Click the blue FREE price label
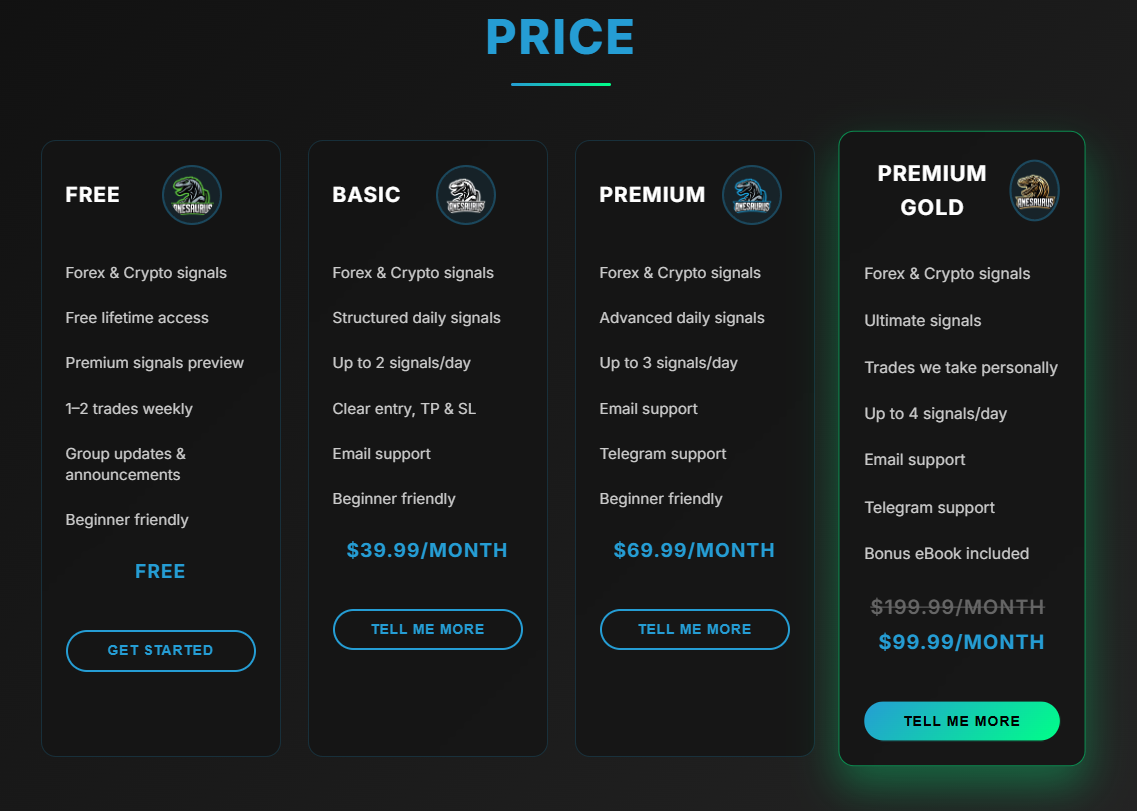Screen dimensions: 1137x811 coord(160,572)
